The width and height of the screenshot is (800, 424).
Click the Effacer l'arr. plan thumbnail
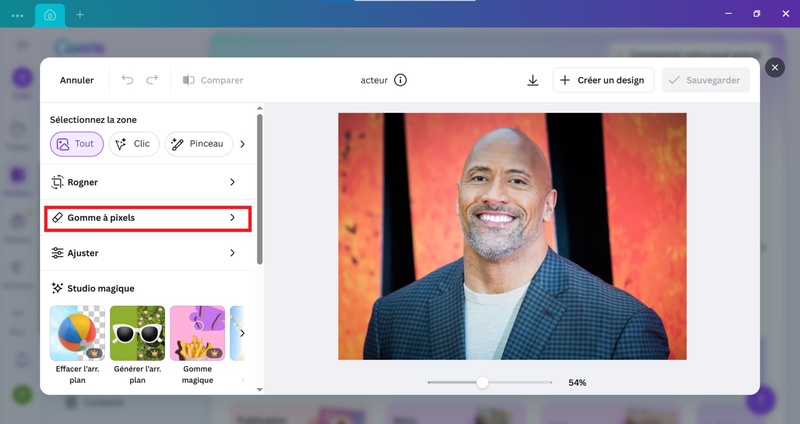point(78,333)
